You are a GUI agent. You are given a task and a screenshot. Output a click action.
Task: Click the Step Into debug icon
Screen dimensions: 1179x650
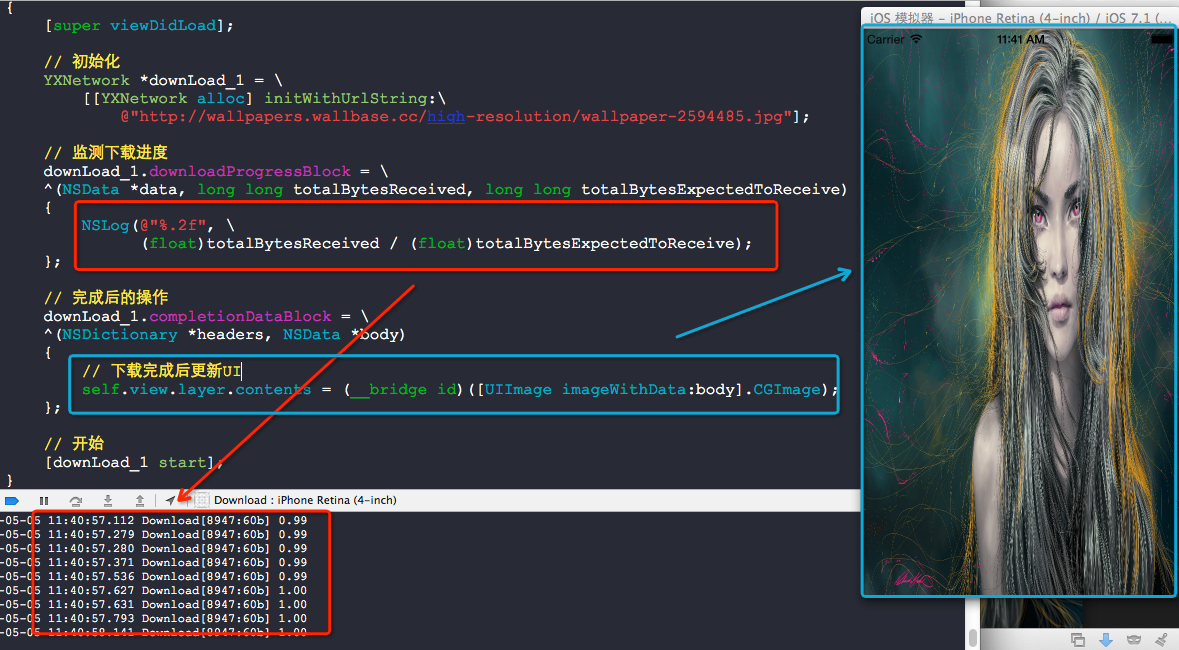tap(108, 500)
